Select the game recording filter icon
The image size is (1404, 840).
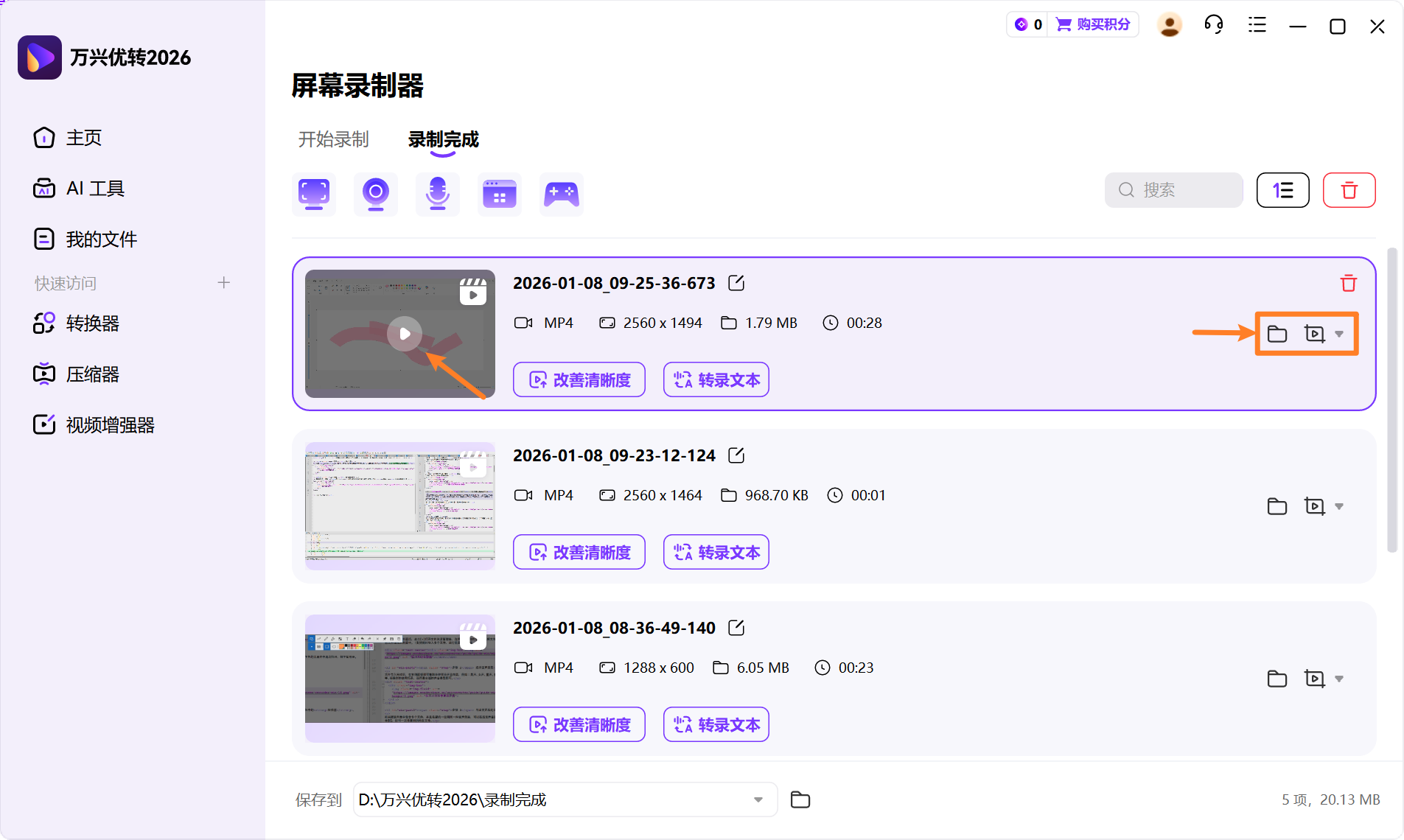click(562, 193)
